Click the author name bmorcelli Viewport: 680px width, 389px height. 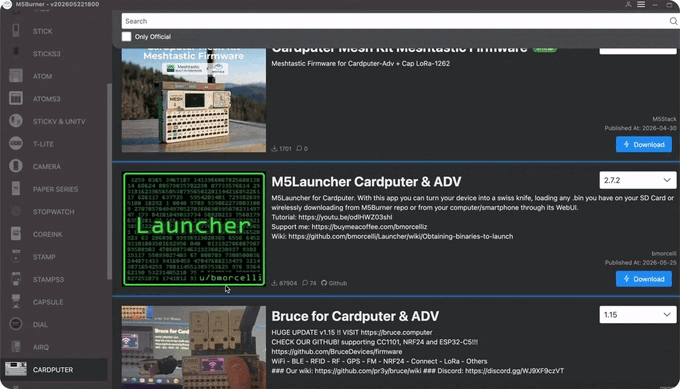[664, 253]
